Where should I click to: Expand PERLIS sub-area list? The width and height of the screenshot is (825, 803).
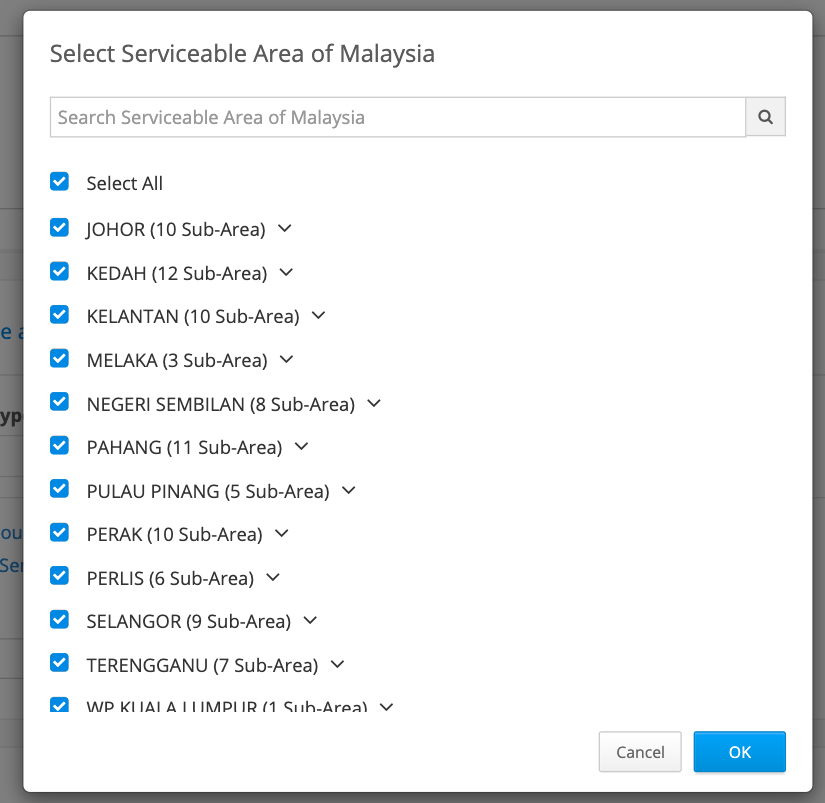click(x=273, y=577)
